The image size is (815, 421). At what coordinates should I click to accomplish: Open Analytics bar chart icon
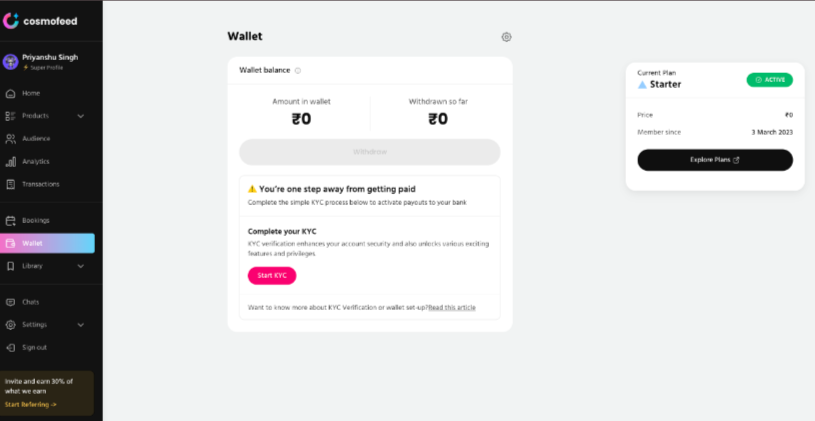pyautogui.click(x=10, y=162)
